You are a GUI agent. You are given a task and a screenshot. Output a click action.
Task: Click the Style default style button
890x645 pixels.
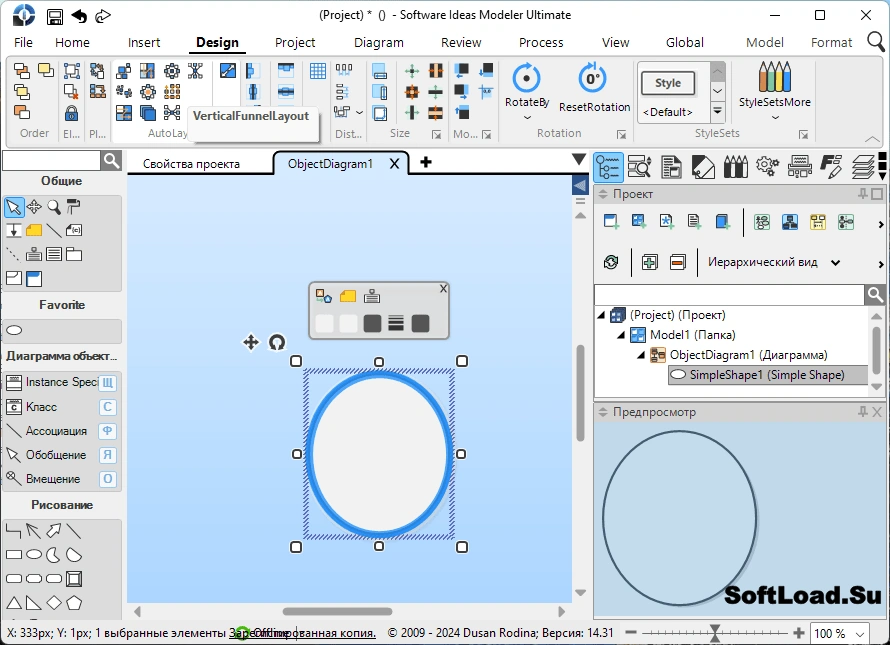point(668,83)
